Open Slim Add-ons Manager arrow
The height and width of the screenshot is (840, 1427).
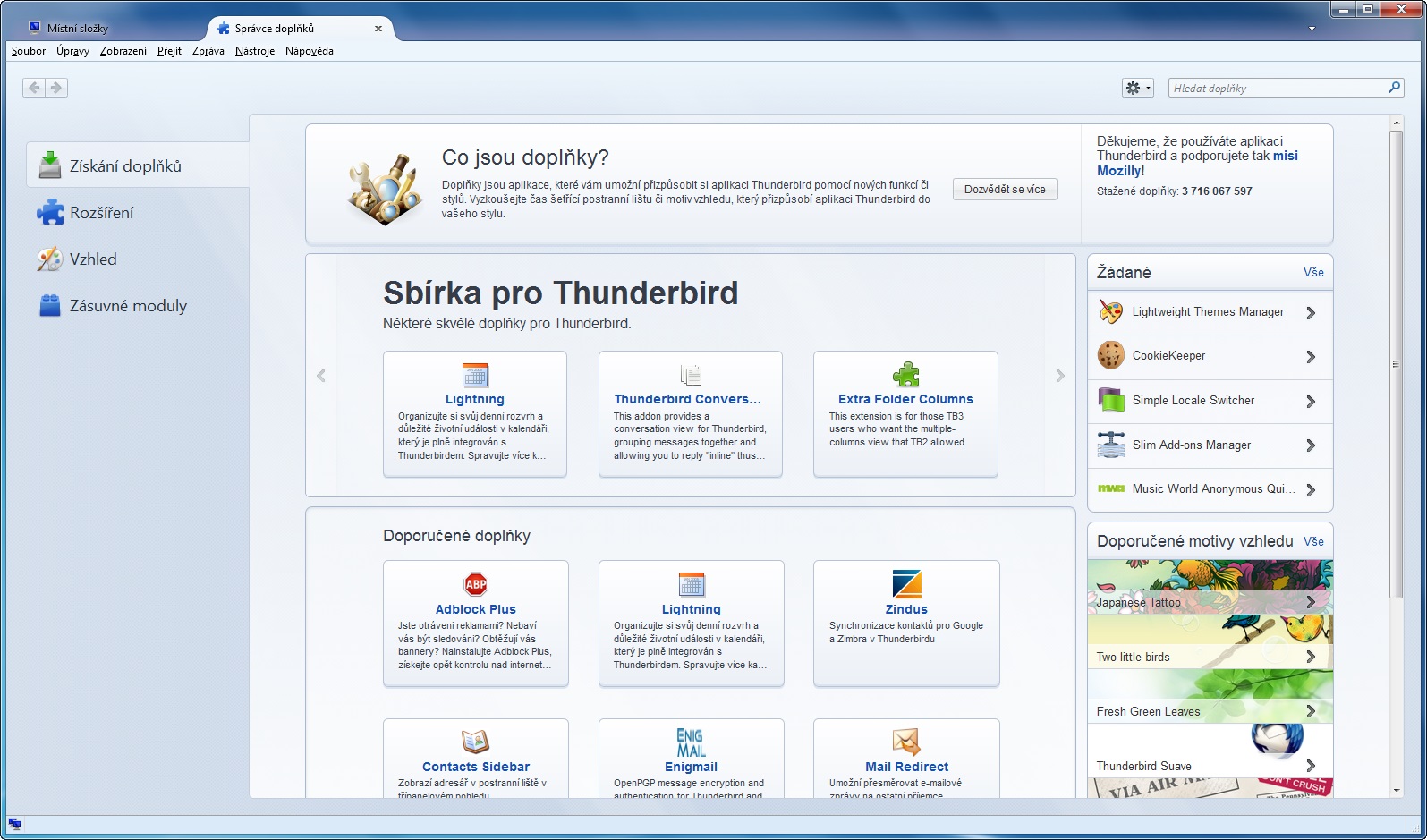pyautogui.click(x=1311, y=445)
